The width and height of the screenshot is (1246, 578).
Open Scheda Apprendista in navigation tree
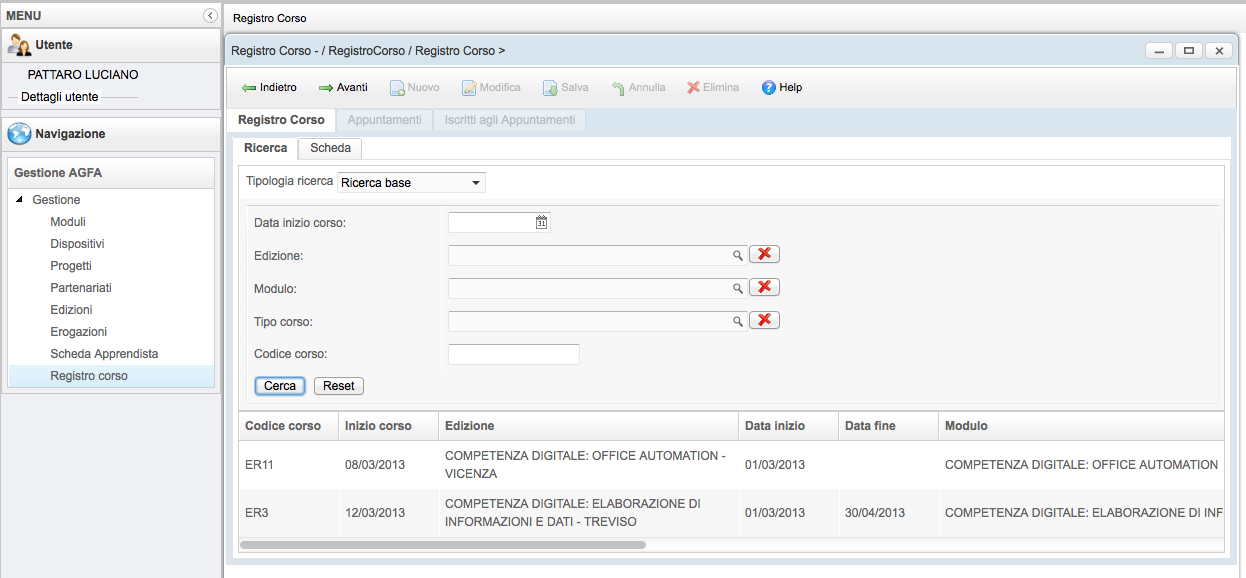coord(104,354)
